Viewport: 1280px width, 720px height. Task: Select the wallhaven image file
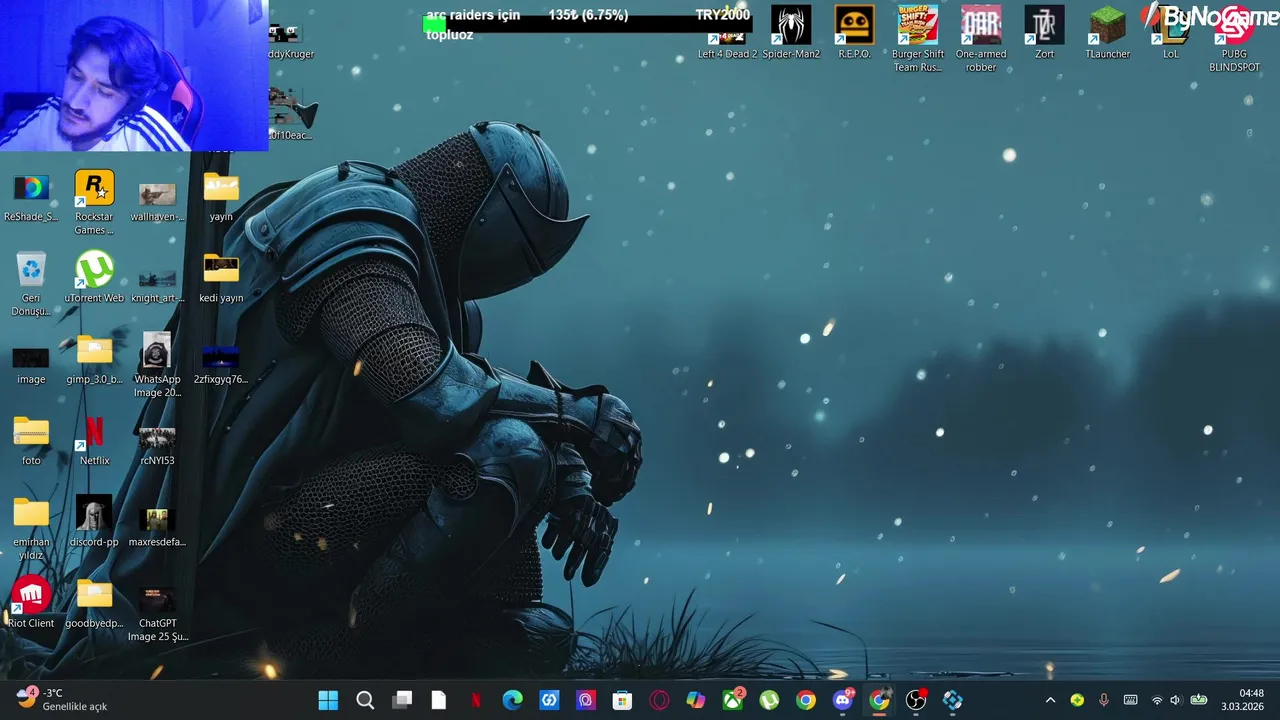pos(157,199)
